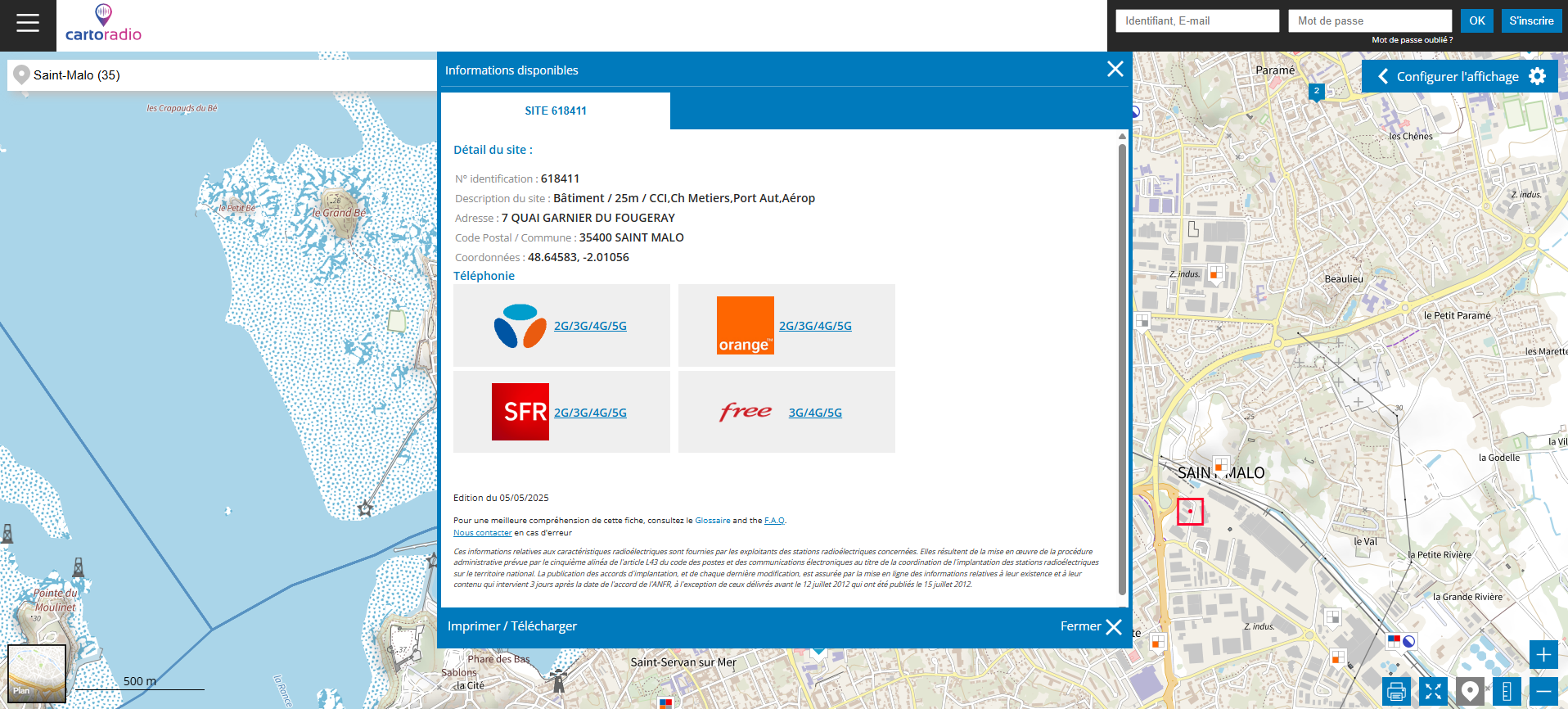This screenshot has height=709, width=1568.
Task: Click the 35400 SAINT MALO text
Action: (x=632, y=237)
